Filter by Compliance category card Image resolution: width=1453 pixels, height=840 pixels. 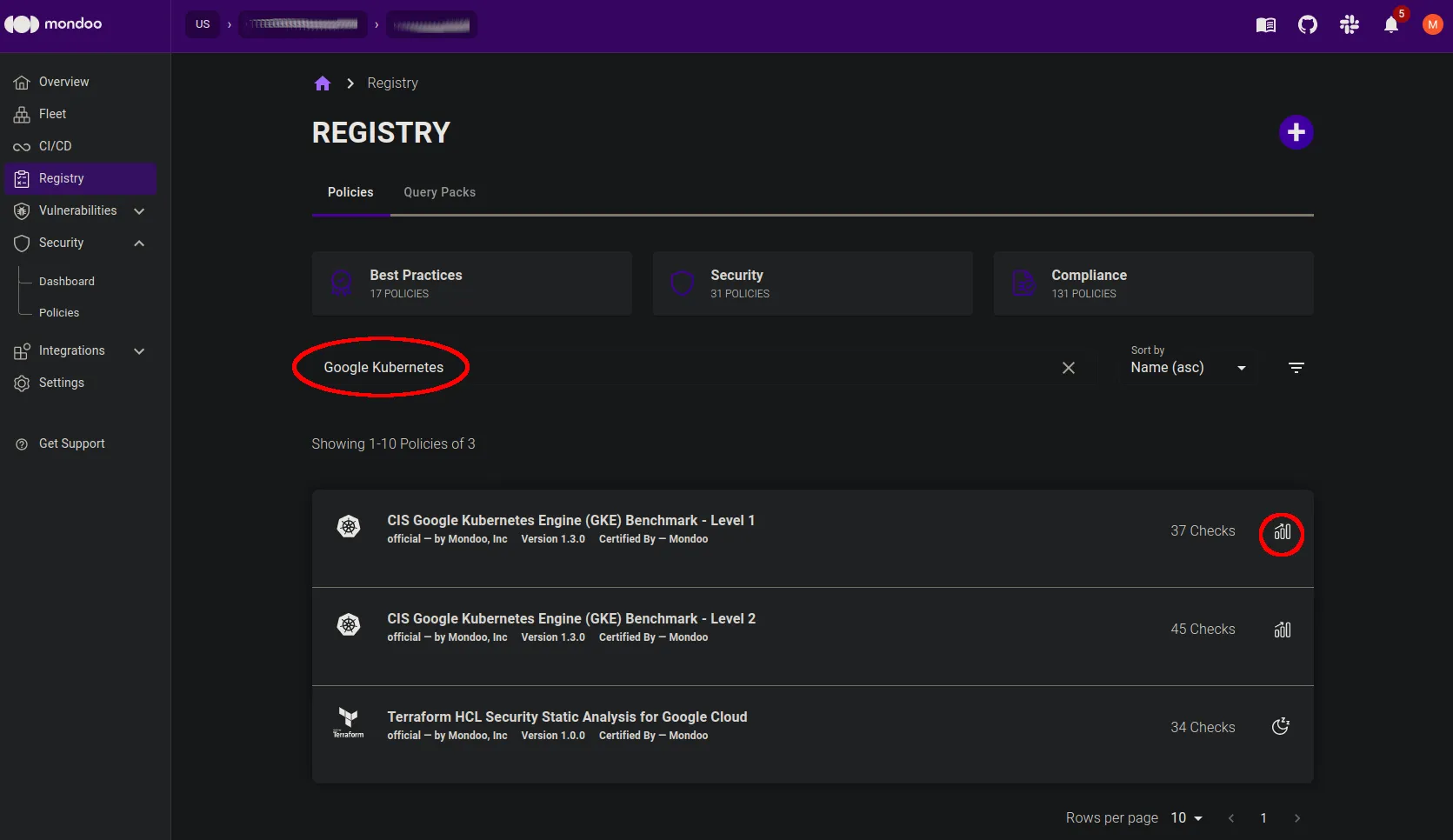pyautogui.click(x=1153, y=283)
